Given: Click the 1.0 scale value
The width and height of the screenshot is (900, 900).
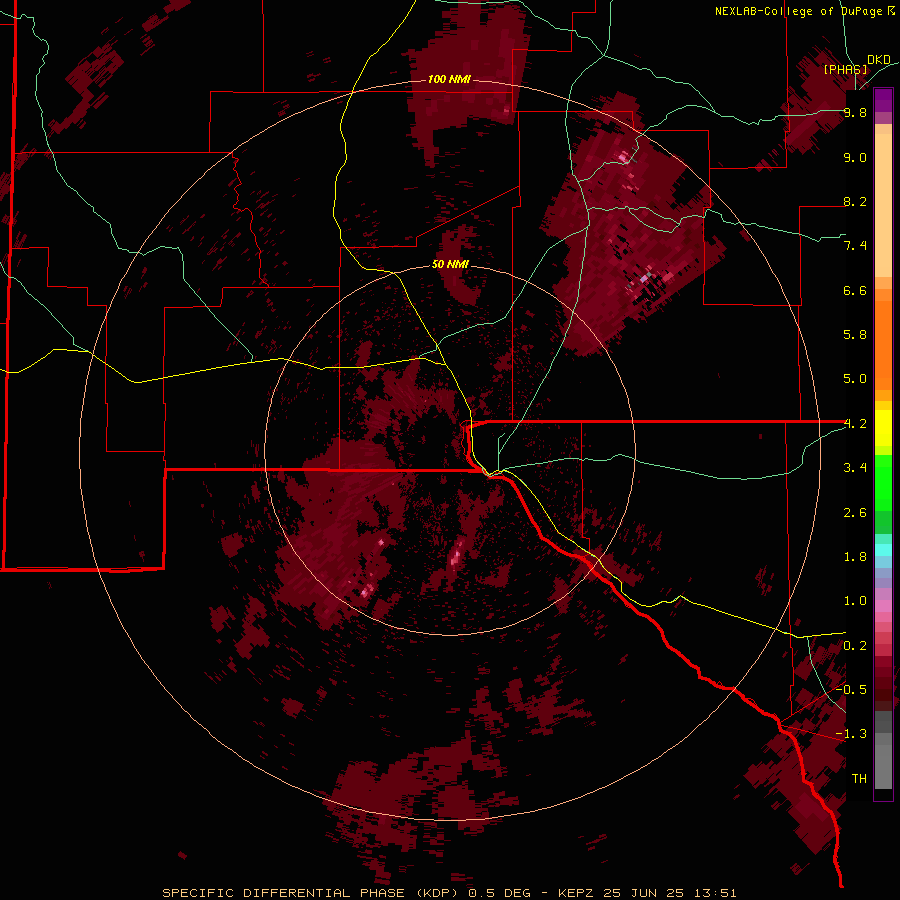Looking at the screenshot, I should pos(855,601).
